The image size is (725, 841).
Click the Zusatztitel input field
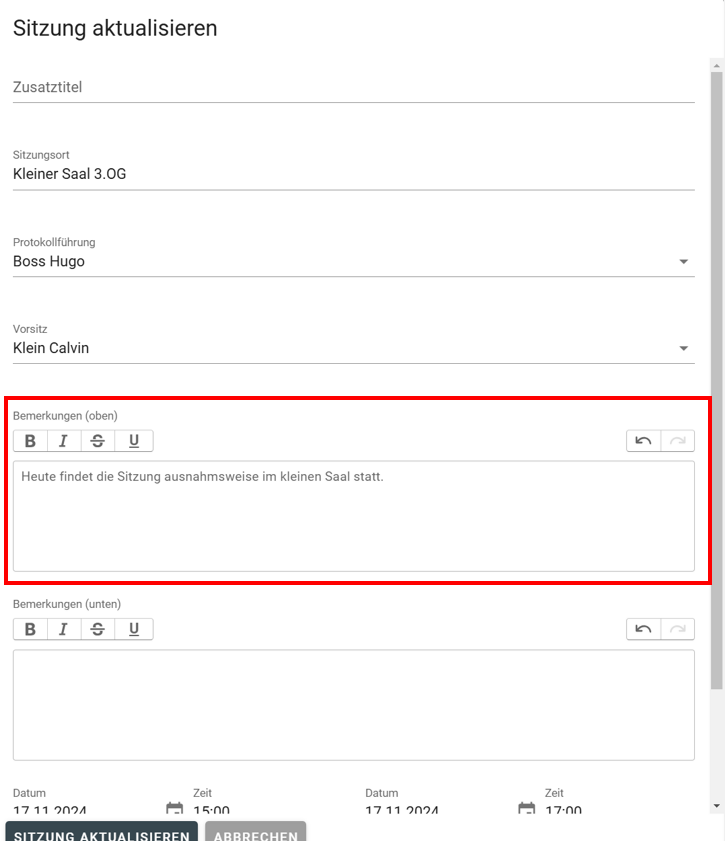point(353,87)
